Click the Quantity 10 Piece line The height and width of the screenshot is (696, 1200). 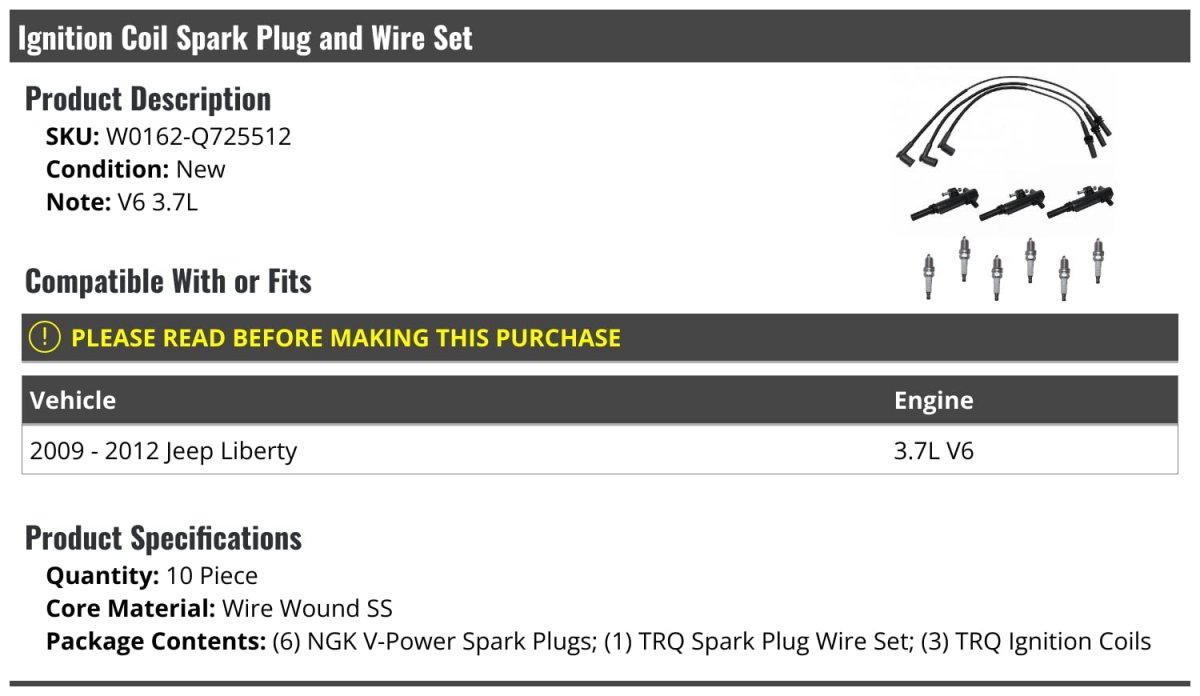(152, 576)
